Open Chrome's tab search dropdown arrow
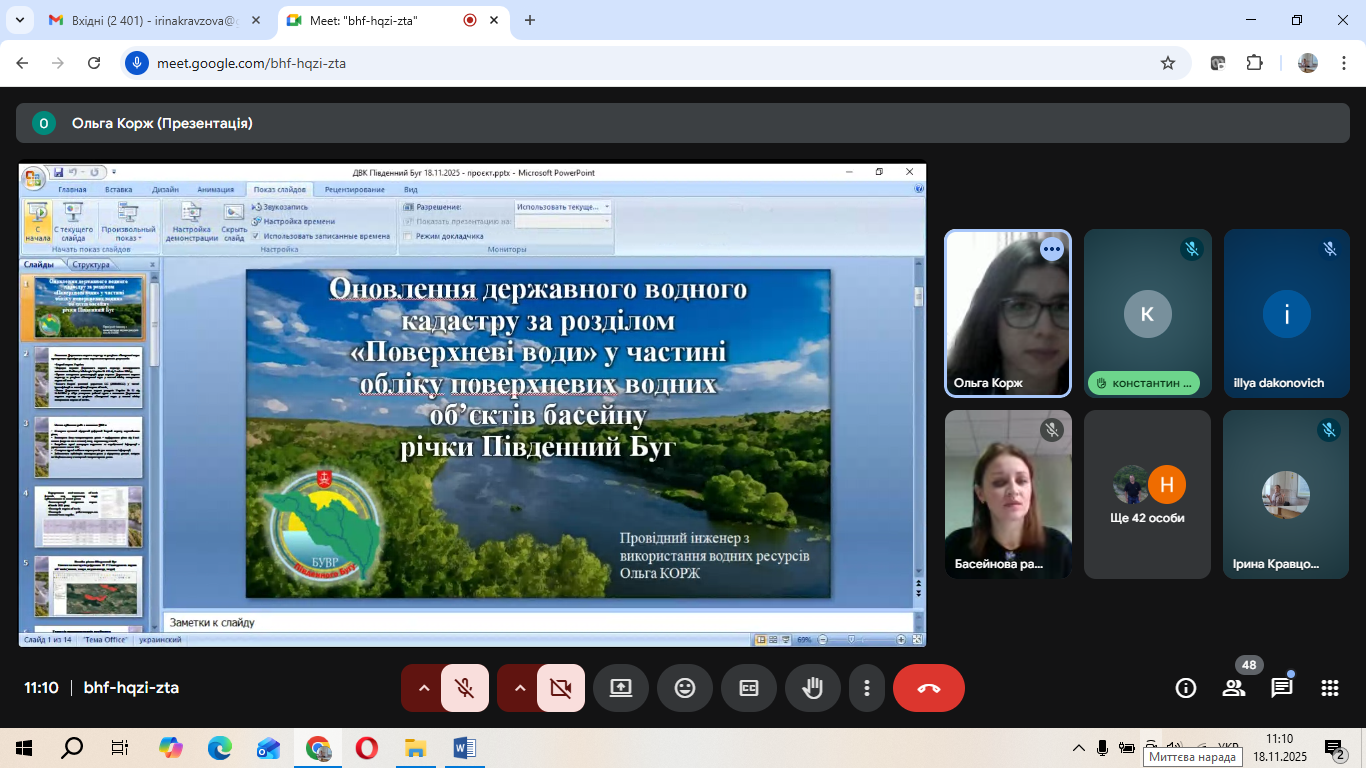This screenshot has height=768, width=1366. (x=19, y=20)
